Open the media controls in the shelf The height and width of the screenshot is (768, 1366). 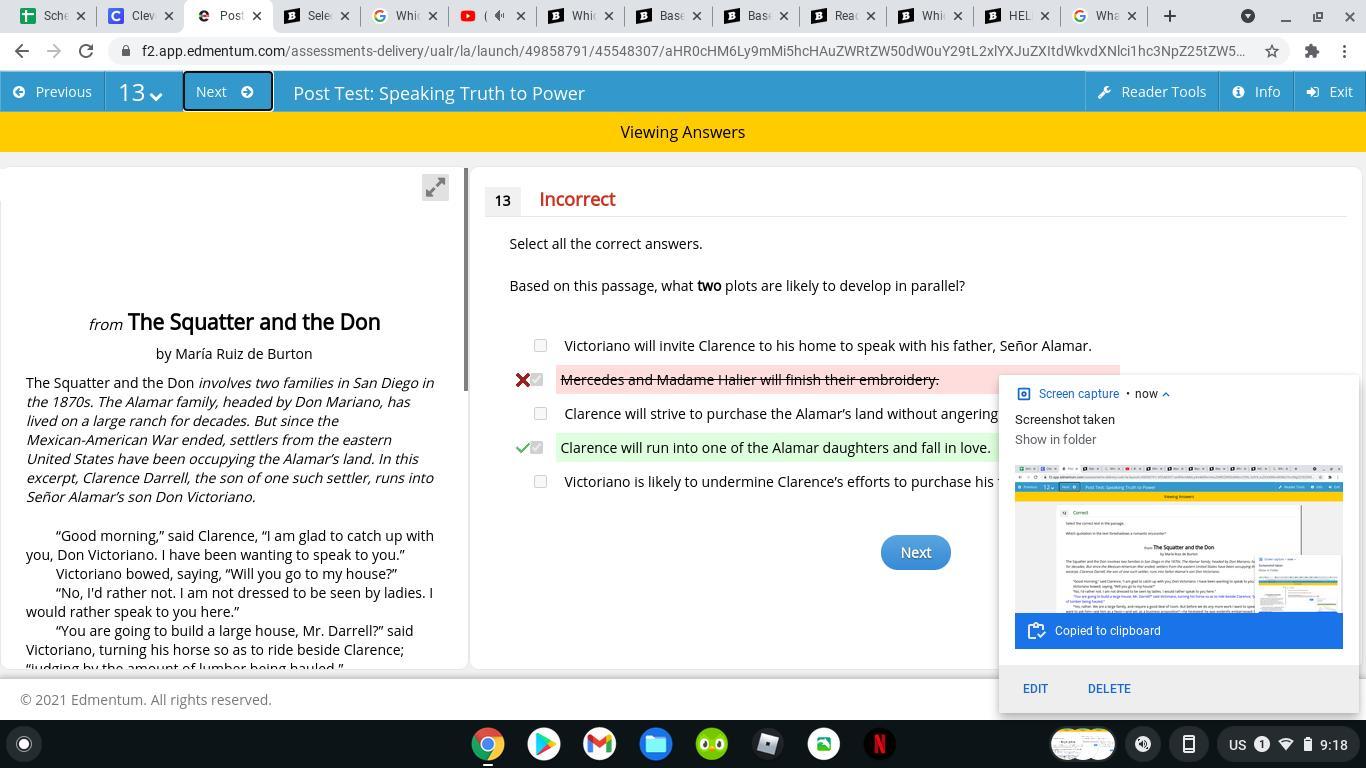click(x=1143, y=744)
